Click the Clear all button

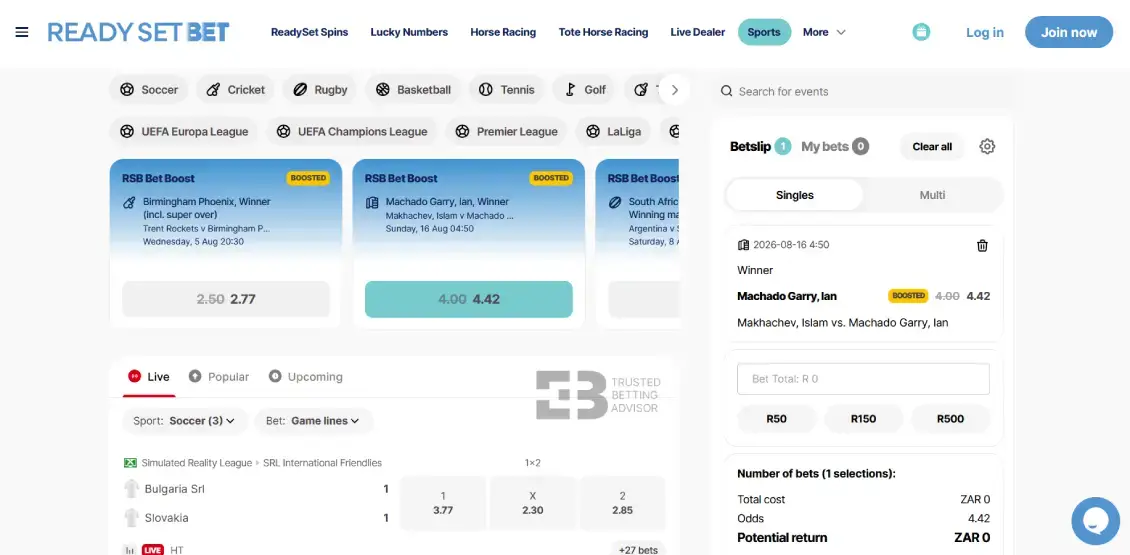[x=932, y=146]
